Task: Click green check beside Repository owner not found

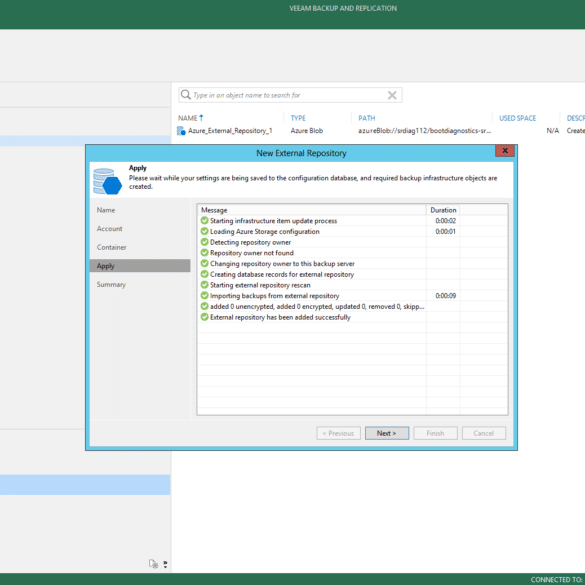Action: point(204,253)
